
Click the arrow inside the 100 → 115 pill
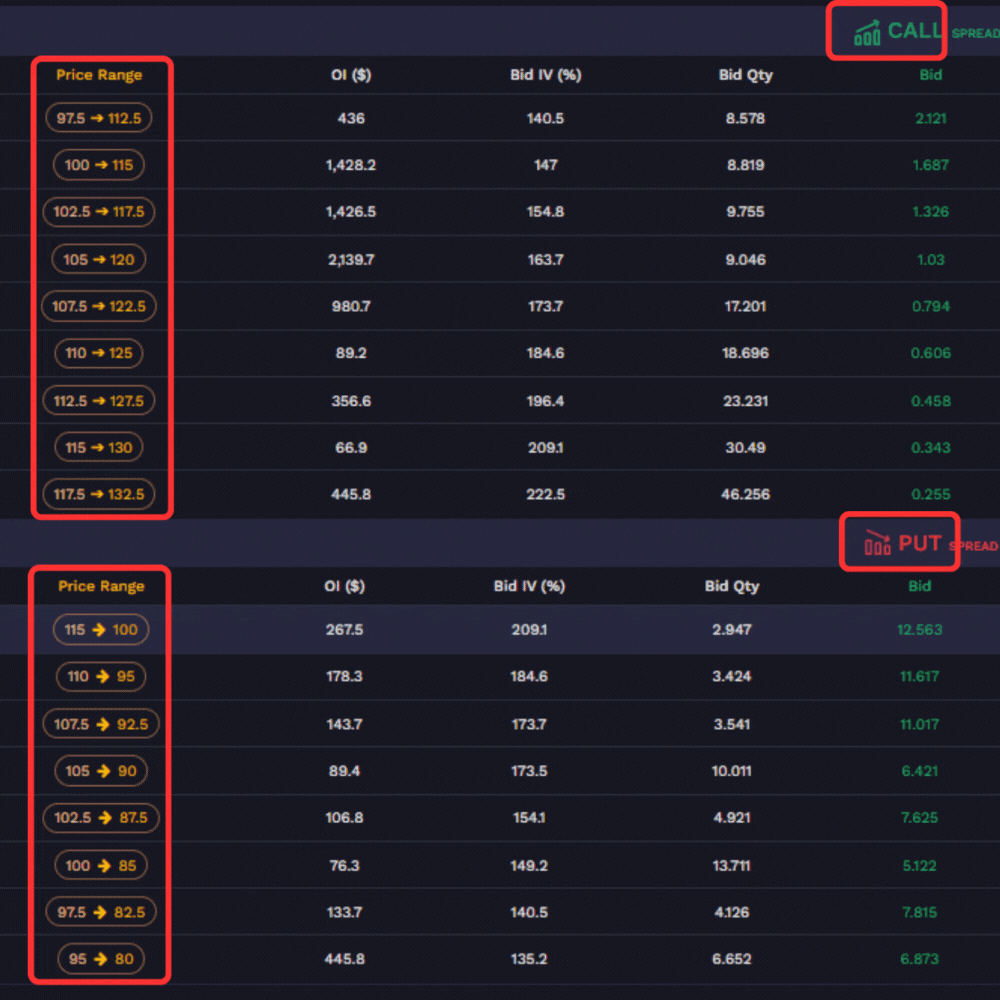tap(99, 165)
